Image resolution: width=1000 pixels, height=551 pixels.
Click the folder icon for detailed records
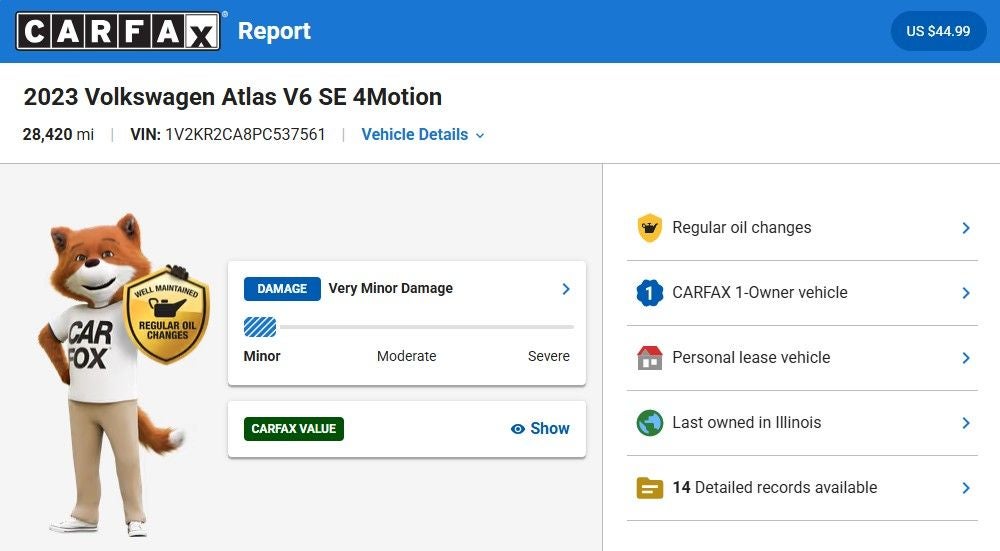point(650,488)
